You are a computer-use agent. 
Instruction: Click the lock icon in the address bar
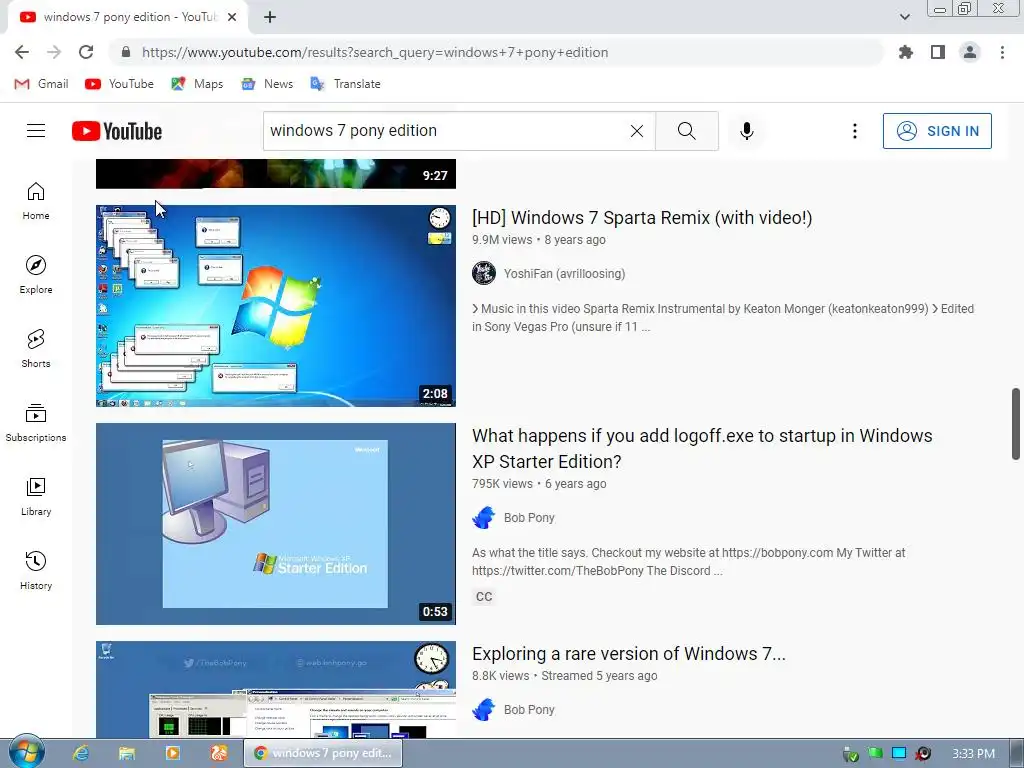point(126,52)
